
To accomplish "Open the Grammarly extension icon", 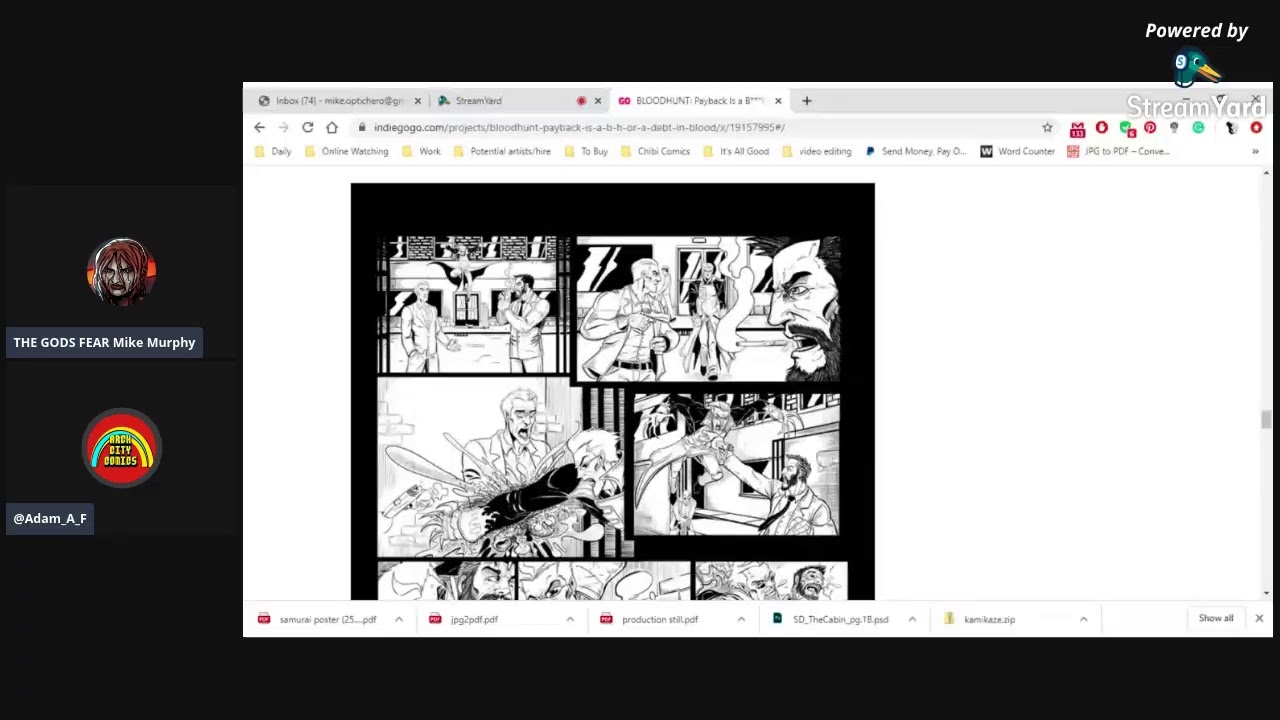I will pyautogui.click(x=1198, y=128).
